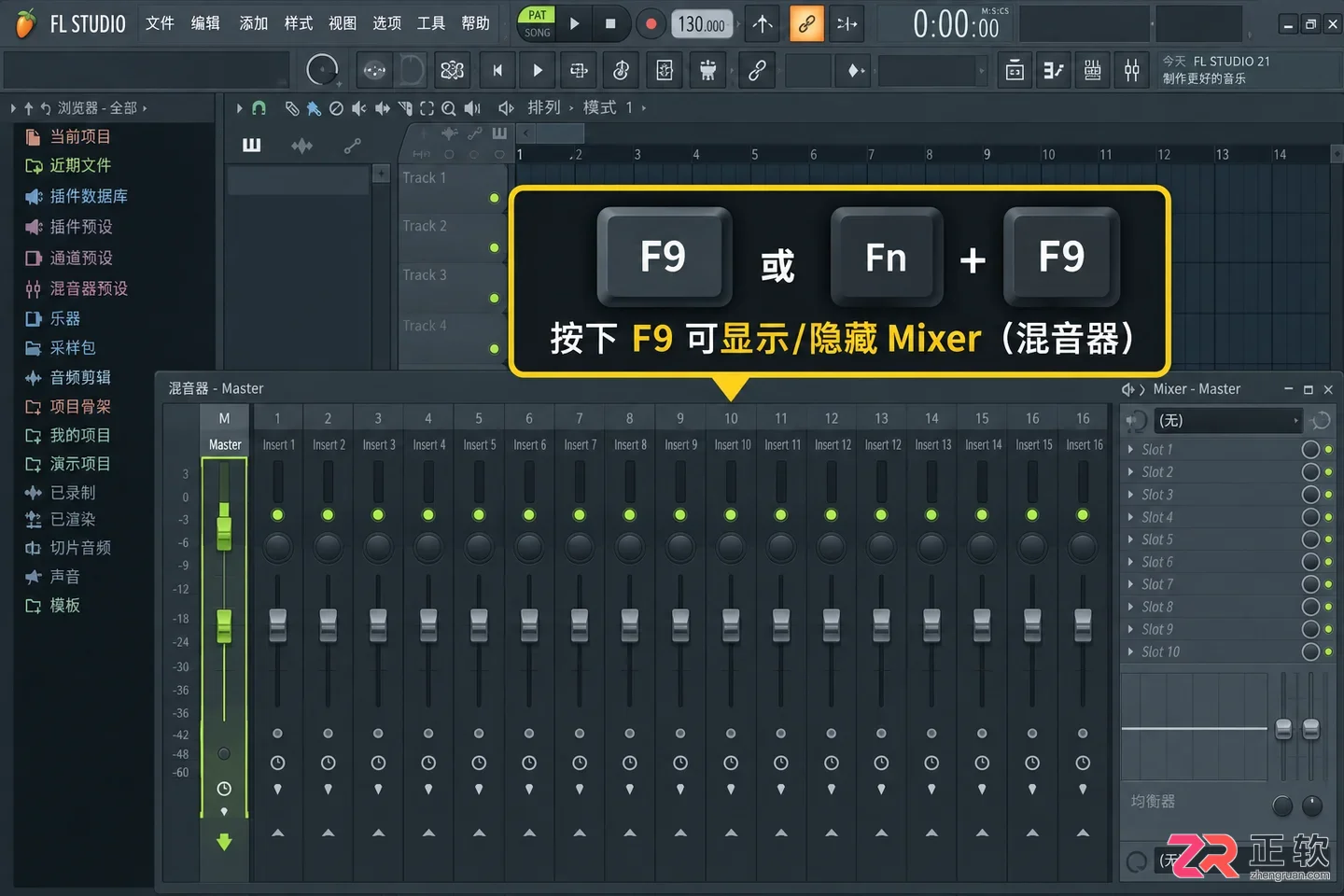The width and height of the screenshot is (1344, 896).
Task: Select the Master mixer track
Action: [225, 445]
